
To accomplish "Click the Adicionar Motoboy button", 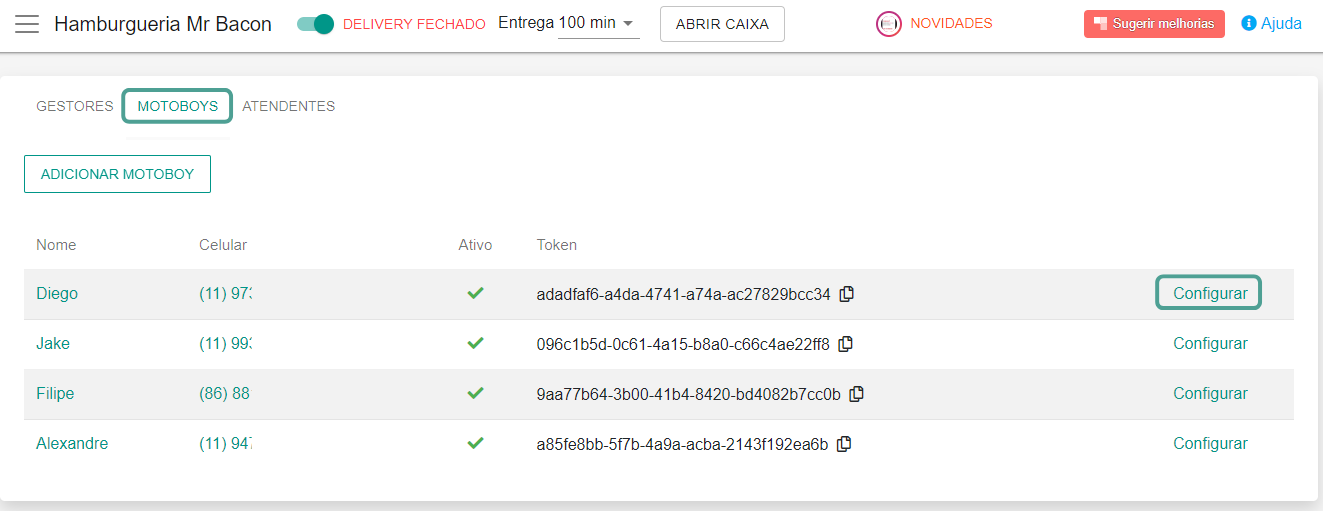I will (117, 174).
